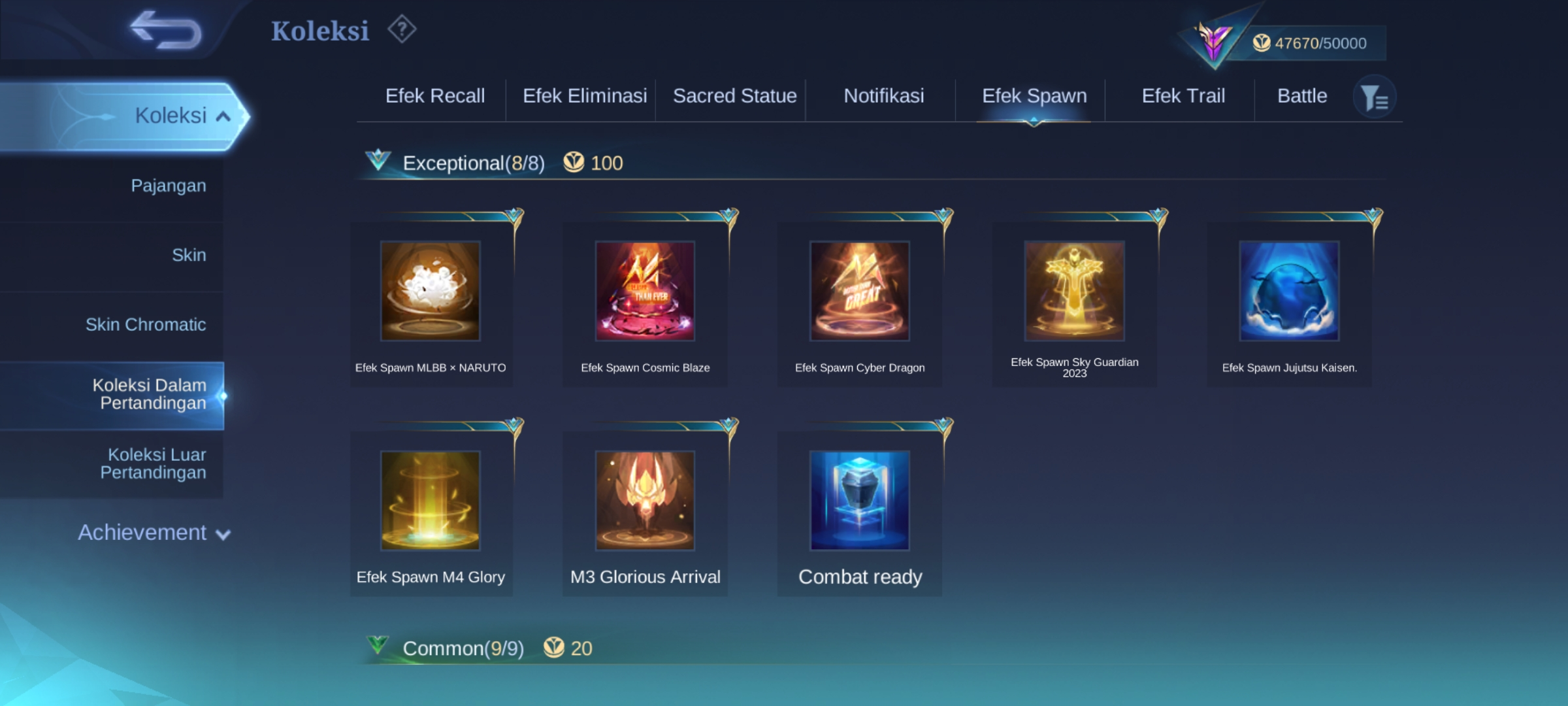Tap the collection rank emblem icon
Screen dimensions: 1568x706
coord(1214,41)
